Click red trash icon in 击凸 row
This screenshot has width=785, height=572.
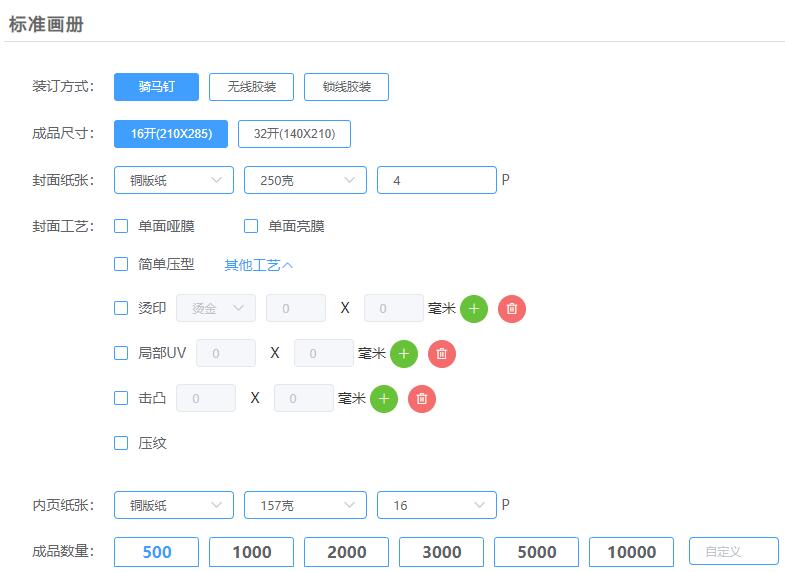(x=422, y=398)
